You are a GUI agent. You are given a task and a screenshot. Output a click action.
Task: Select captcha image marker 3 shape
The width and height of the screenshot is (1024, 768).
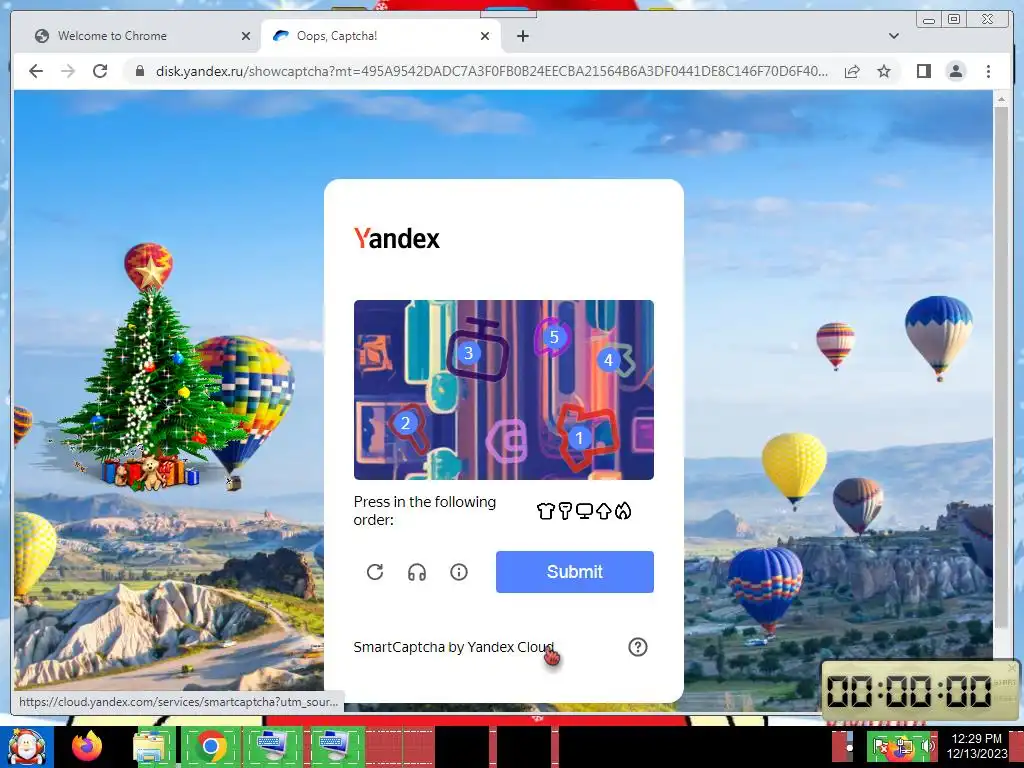(468, 353)
